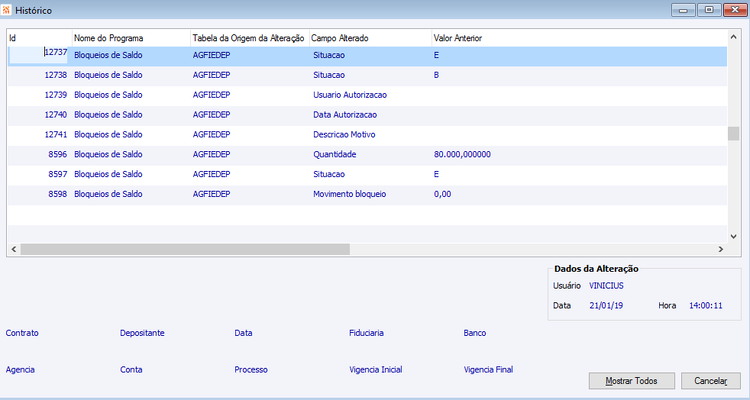Select the row with Id 12737
Viewport: 750px width, 400px height.
[367, 56]
